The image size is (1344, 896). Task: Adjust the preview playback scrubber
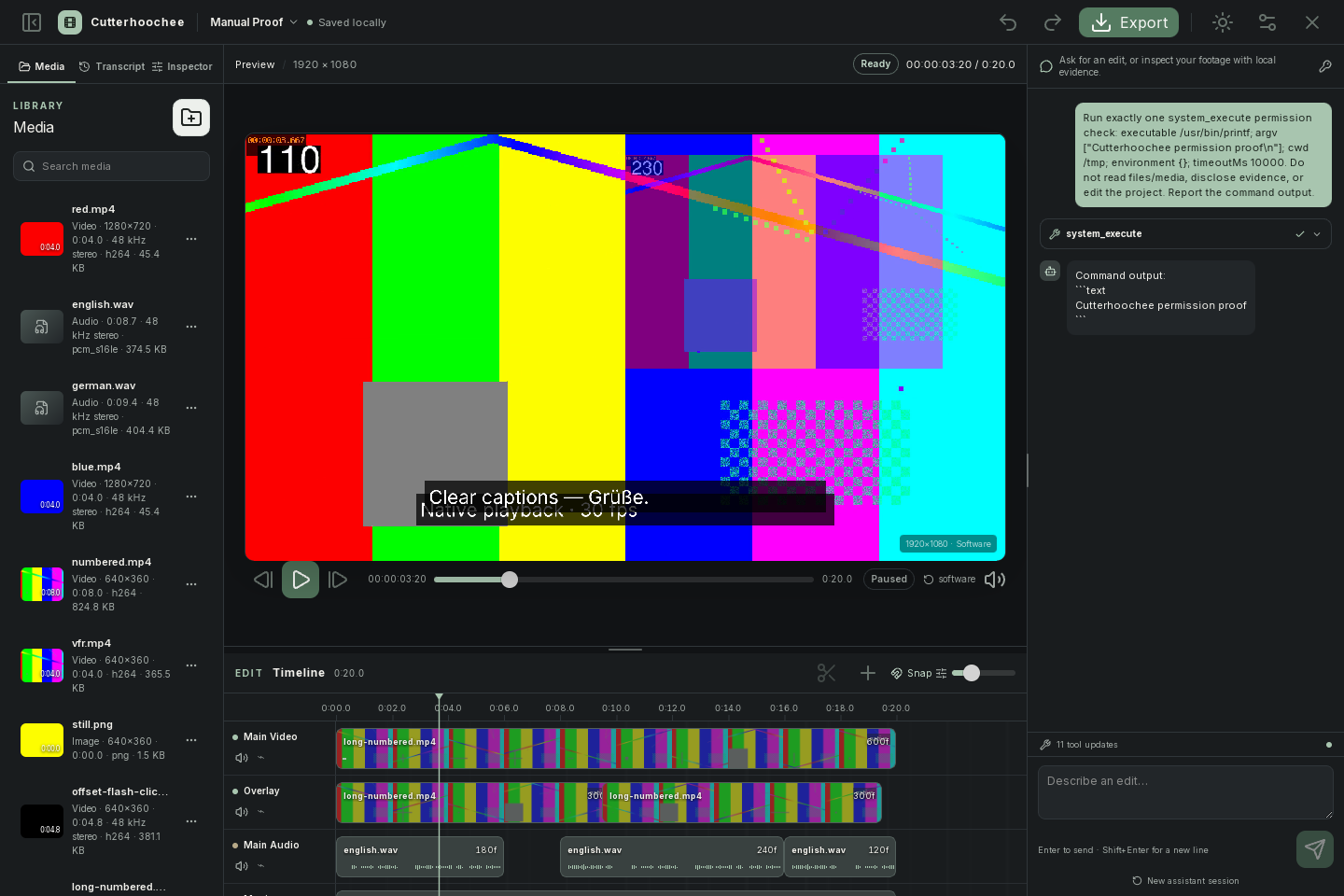pyautogui.click(x=623, y=580)
